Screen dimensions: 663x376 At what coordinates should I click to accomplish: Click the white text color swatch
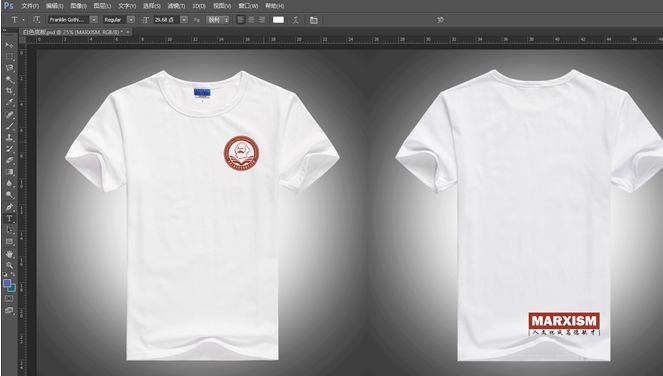point(278,19)
